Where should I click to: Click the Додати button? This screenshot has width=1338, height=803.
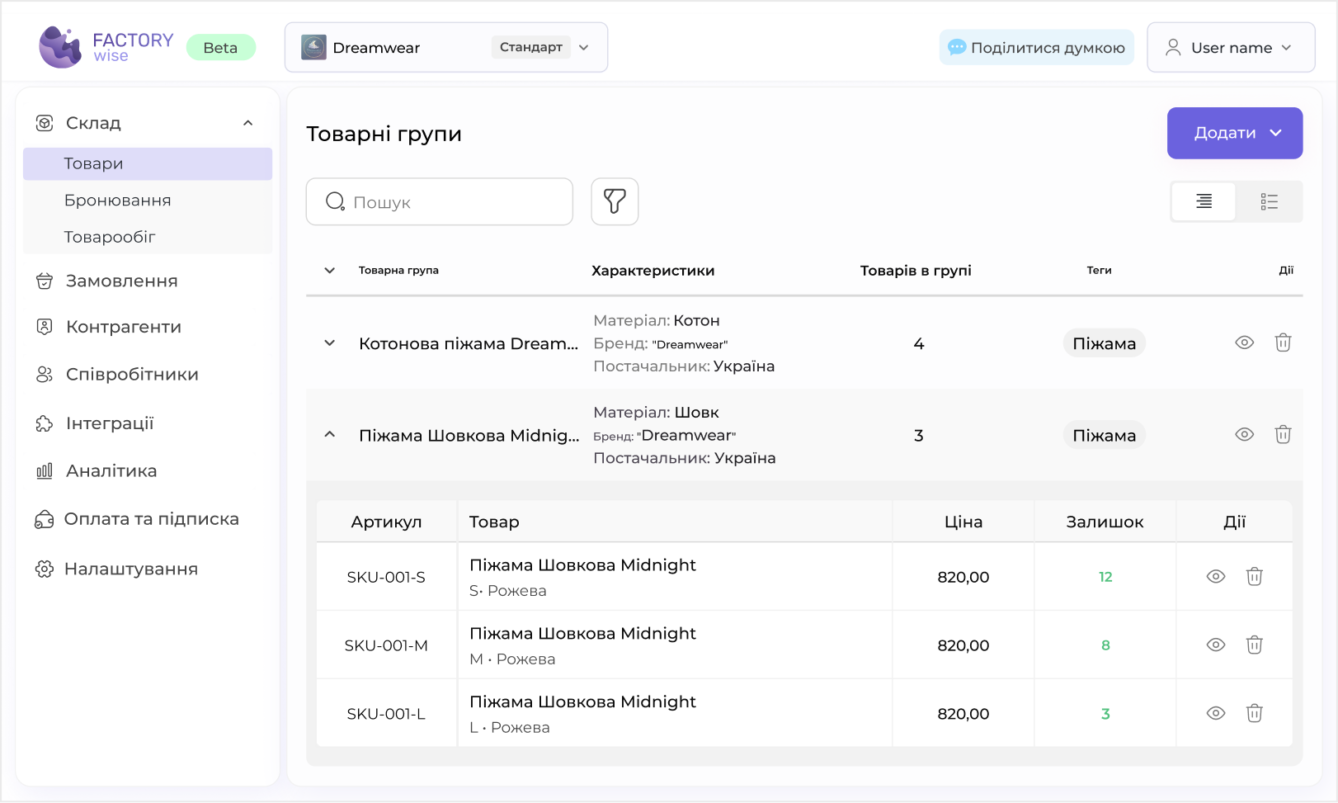(1235, 132)
